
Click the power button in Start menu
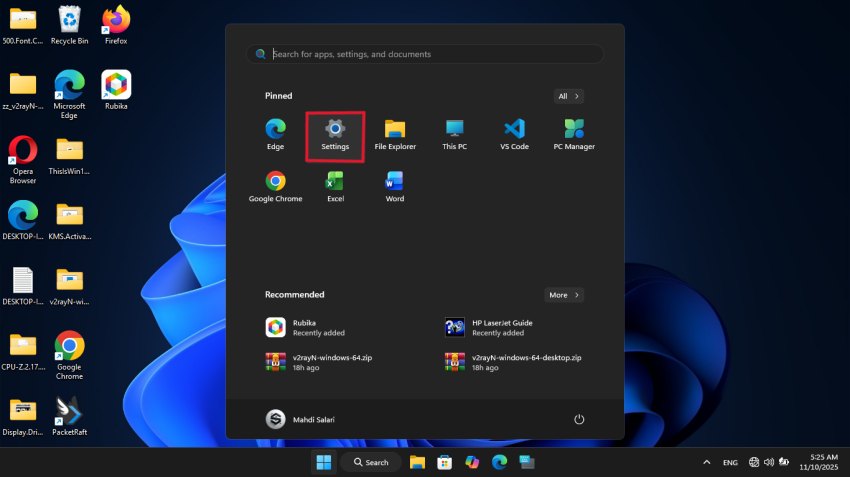pyautogui.click(x=579, y=419)
